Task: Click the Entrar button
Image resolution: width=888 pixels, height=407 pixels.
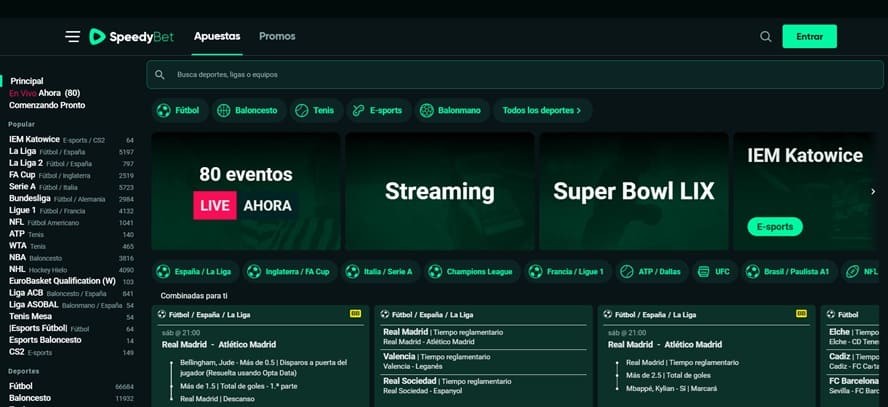Action: (809, 36)
